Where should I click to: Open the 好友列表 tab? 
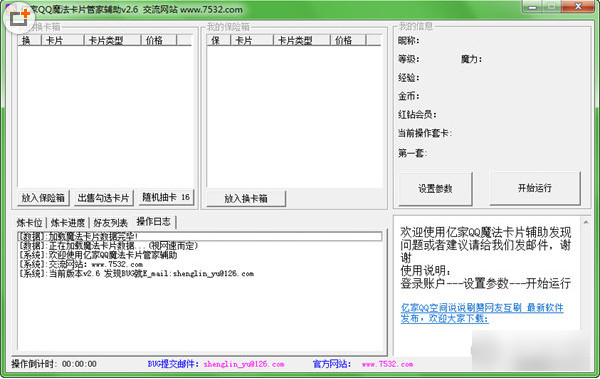click(x=110, y=223)
